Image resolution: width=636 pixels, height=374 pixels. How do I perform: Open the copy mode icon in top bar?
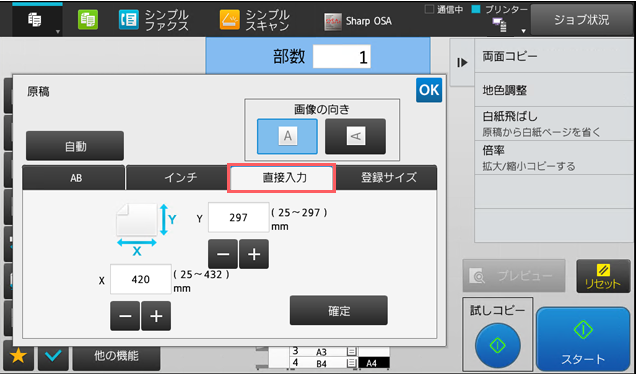coord(34,19)
